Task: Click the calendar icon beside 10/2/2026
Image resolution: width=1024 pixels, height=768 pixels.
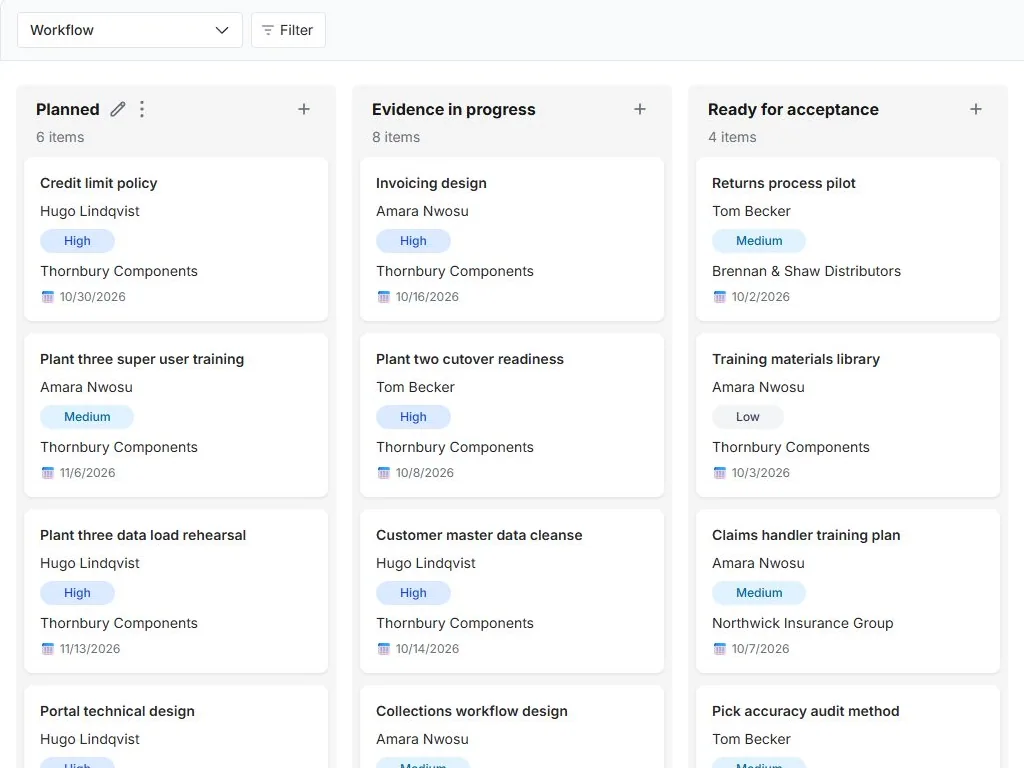Action: pyautogui.click(x=720, y=296)
